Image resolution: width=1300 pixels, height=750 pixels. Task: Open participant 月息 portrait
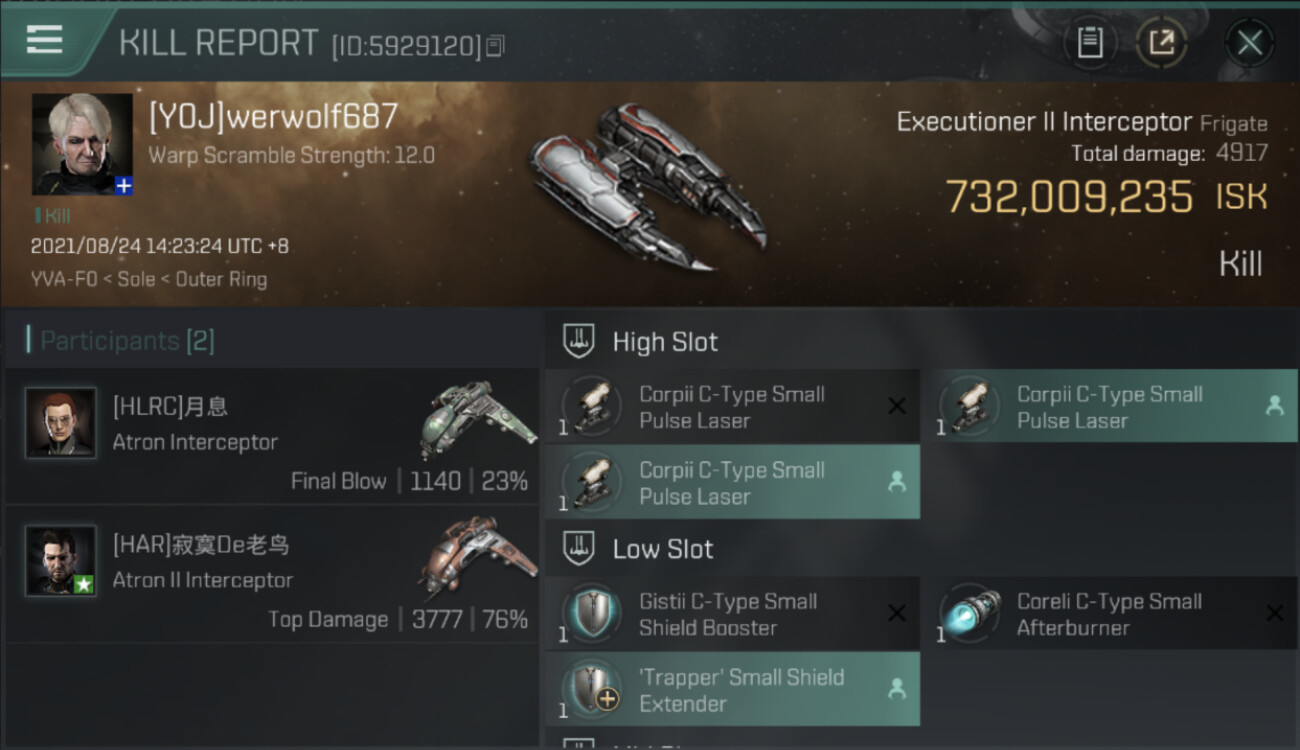tap(61, 423)
